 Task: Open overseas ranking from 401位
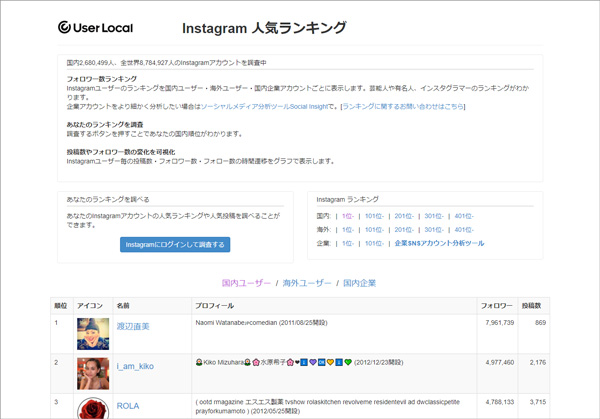tap(464, 230)
